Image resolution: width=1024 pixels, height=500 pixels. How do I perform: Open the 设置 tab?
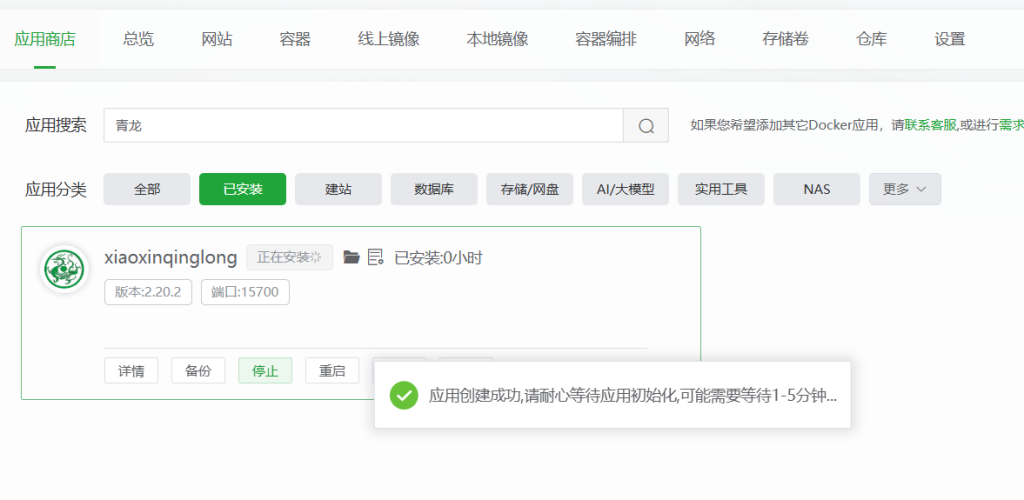pyautogui.click(x=949, y=39)
